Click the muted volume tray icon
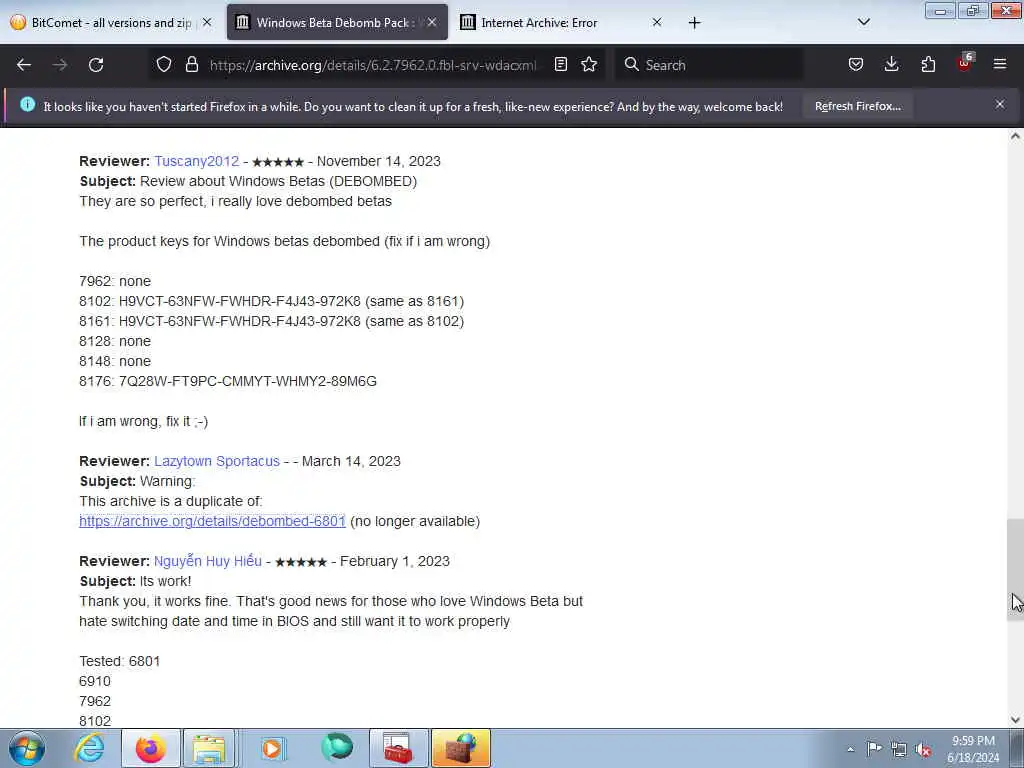This screenshot has height=768, width=1024. [923, 749]
